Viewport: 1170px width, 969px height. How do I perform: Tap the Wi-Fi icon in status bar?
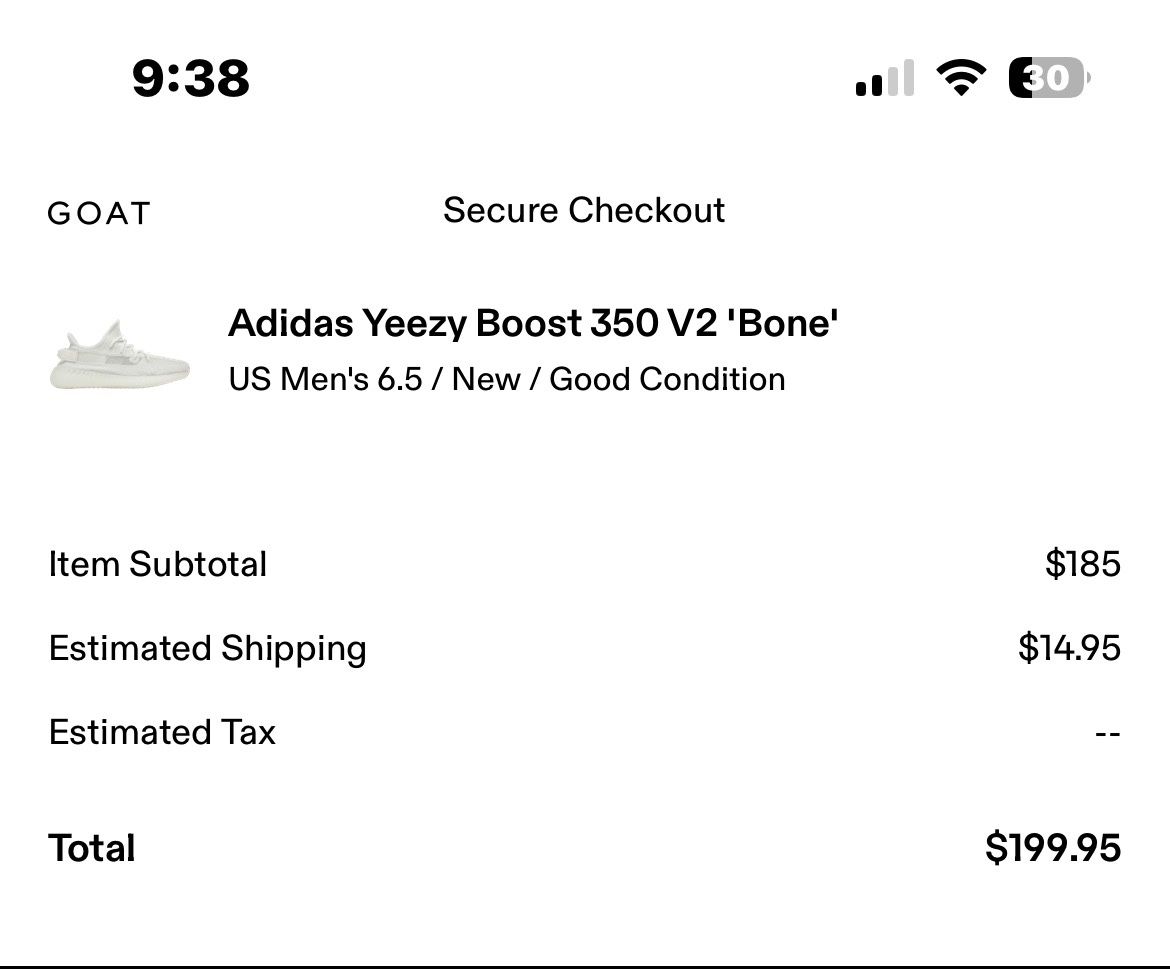(x=961, y=78)
